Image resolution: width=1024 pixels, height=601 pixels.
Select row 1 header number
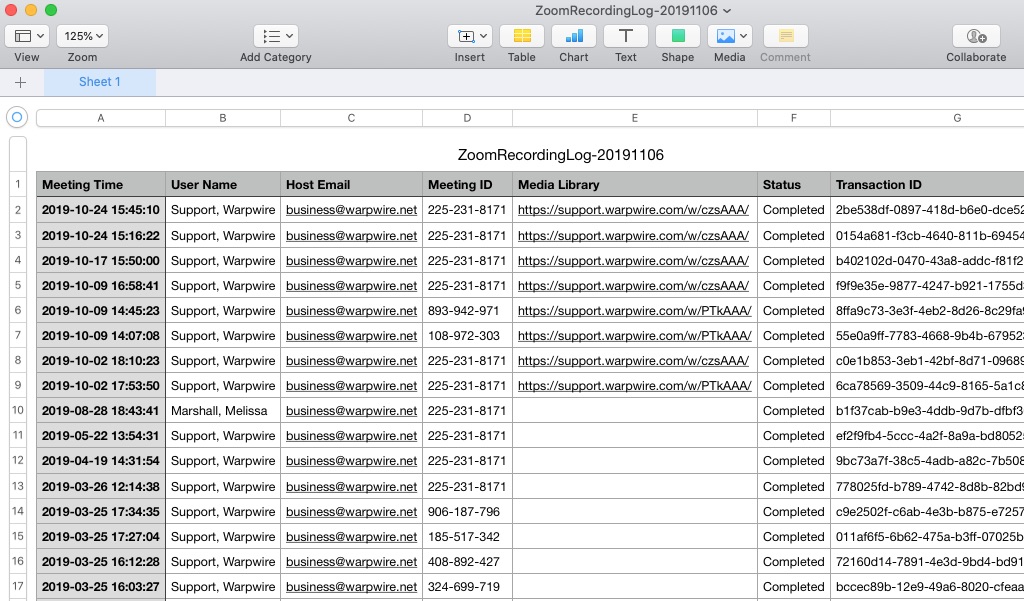pos(18,184)
